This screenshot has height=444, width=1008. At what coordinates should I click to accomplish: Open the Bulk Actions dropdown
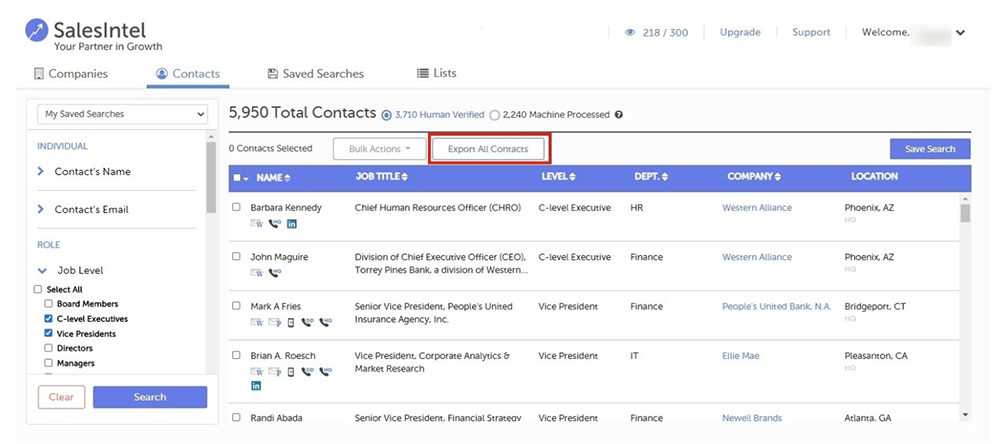pos(380,149)
